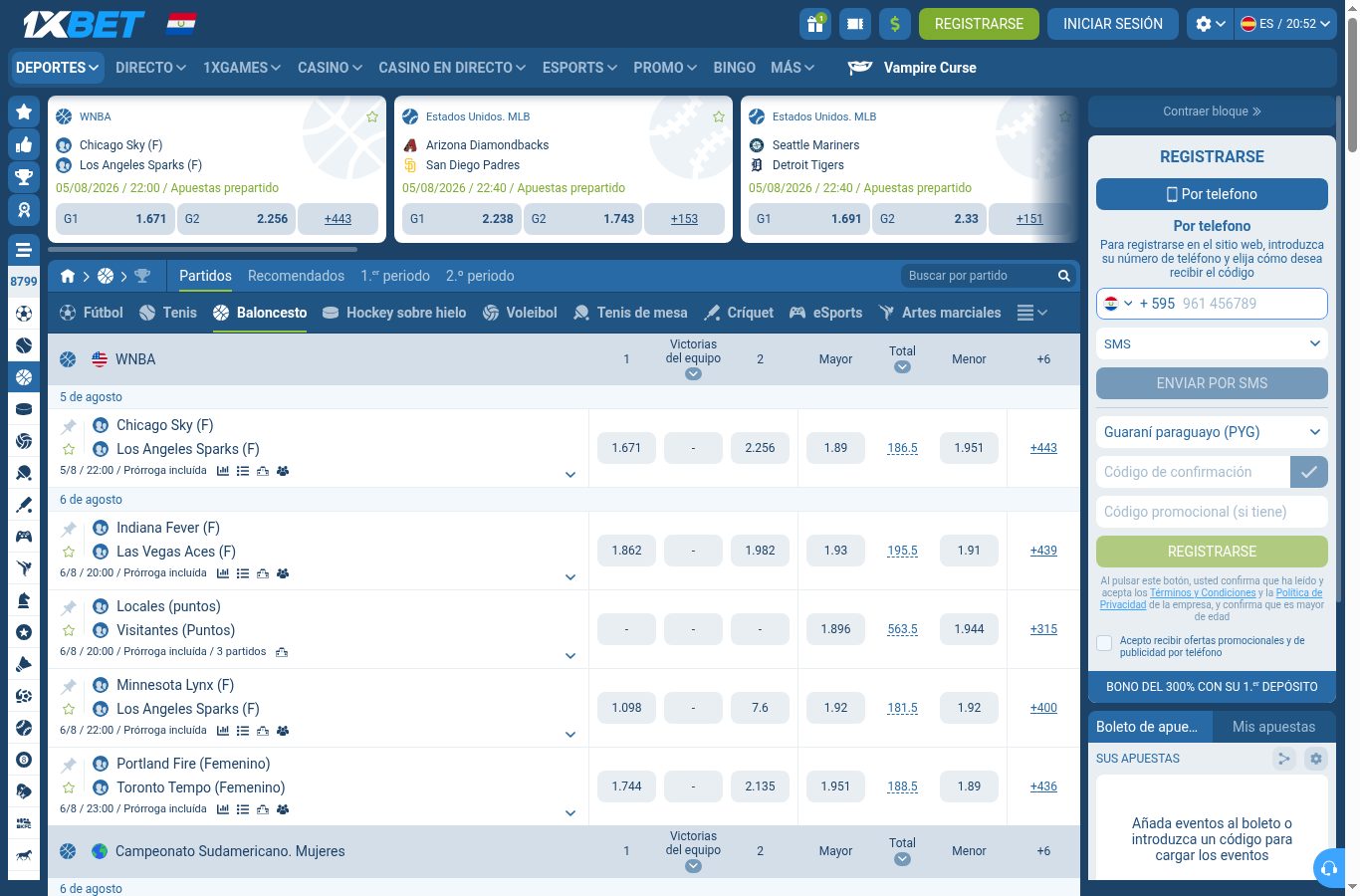Check promotional offers consent checkbox

click(x=1104, y=643)
